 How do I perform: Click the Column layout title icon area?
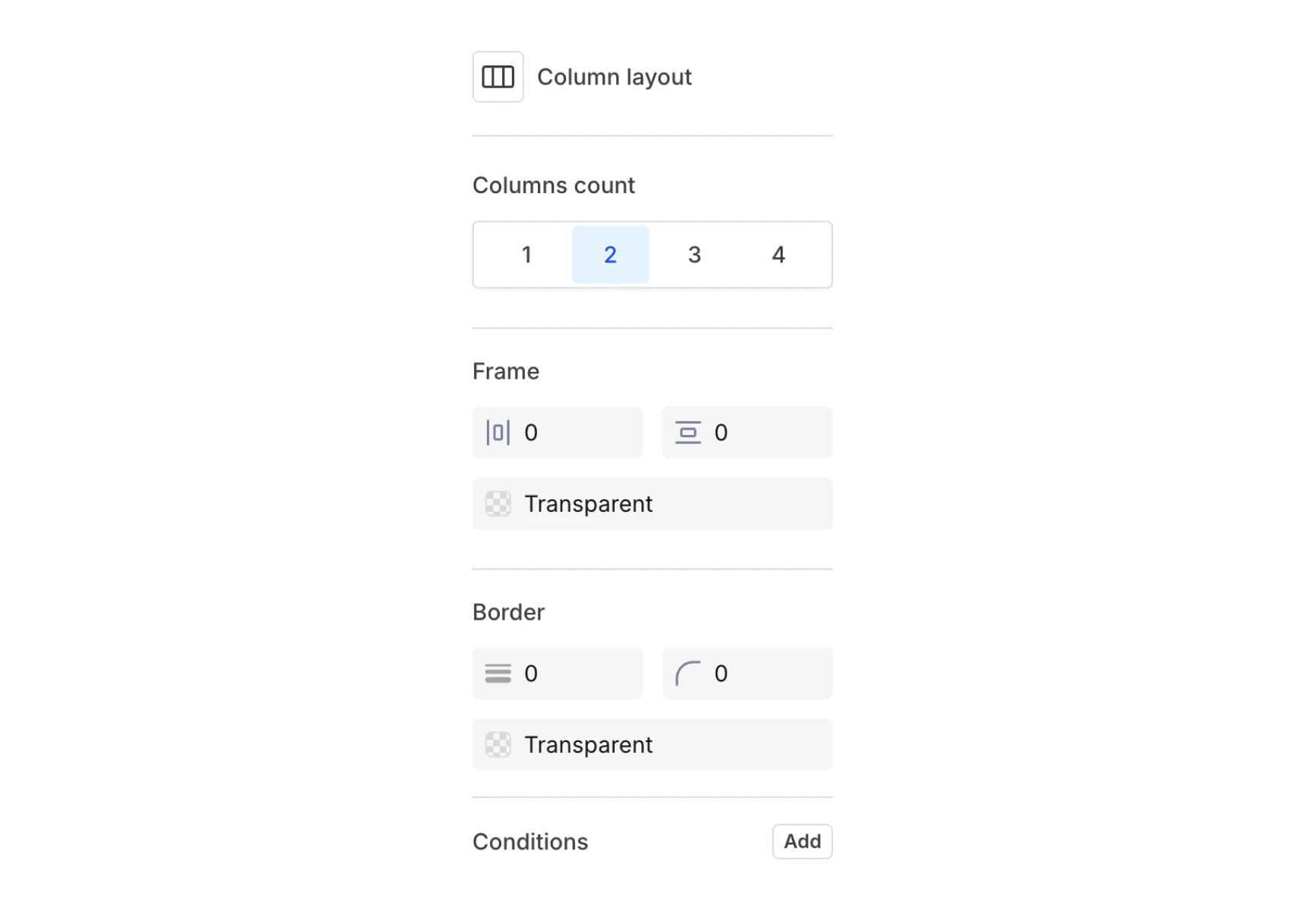tap(498, 76)
